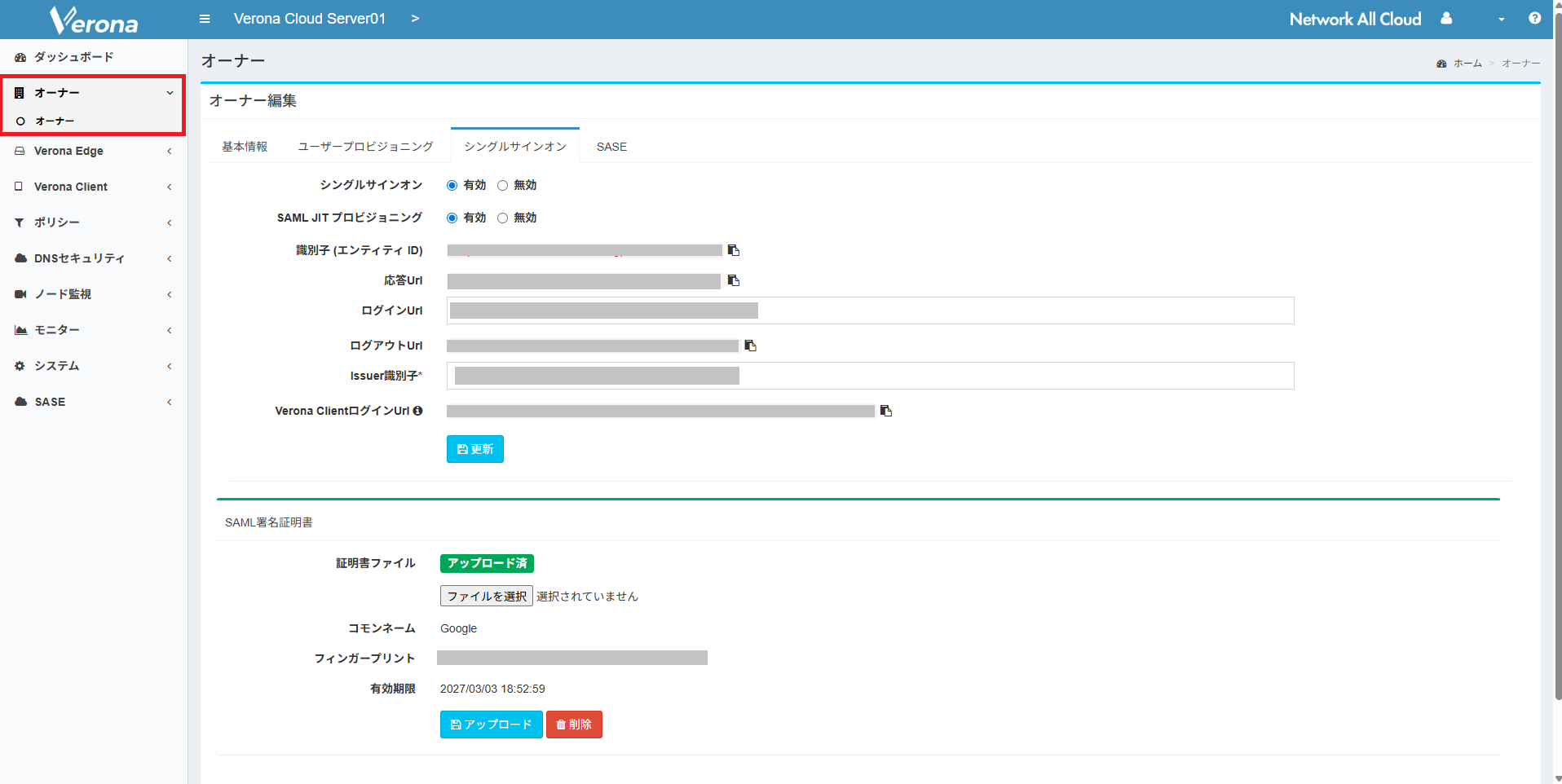Click the cloud icon beside SASE menu
This screenshot has height=784, width=1562.
click(x=21, y=402)
